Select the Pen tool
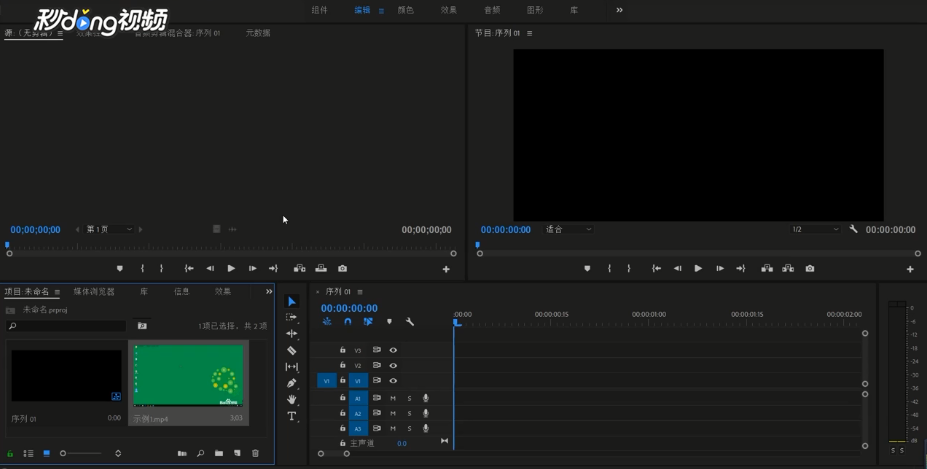The width and height of the screenshot is (927, 469). (291, 383)
